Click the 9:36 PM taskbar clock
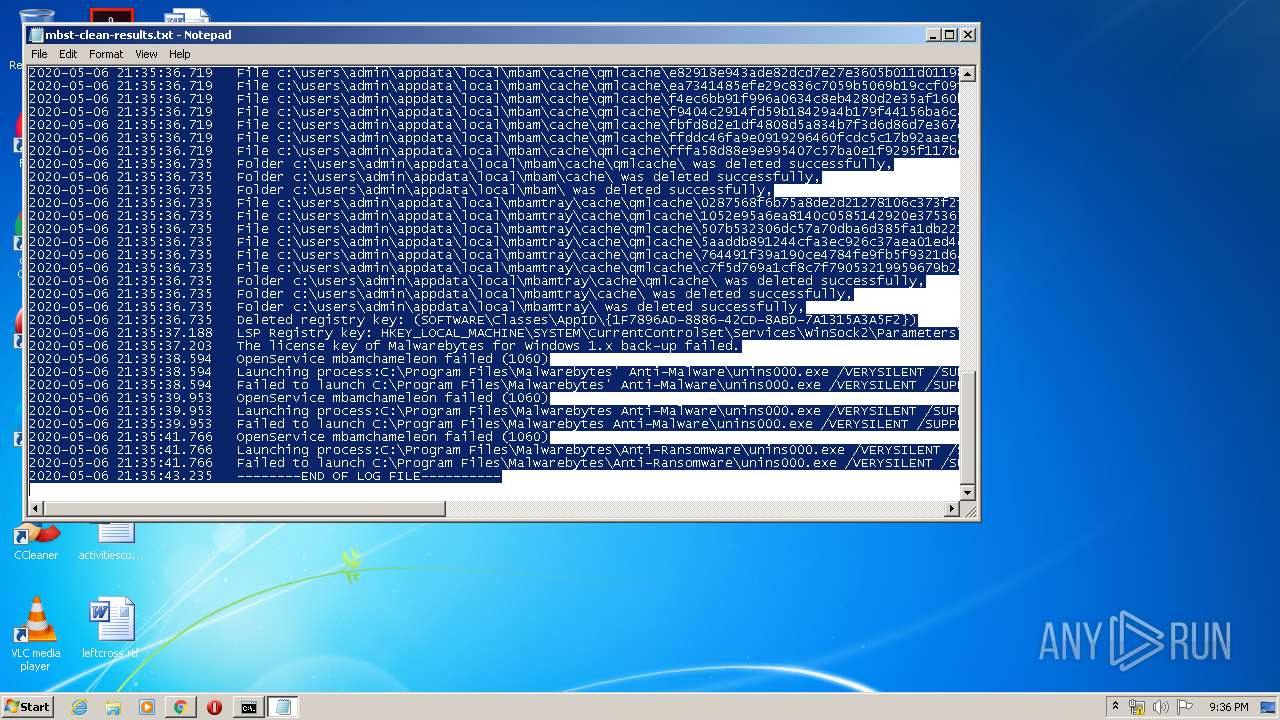This screenshot has height=720, width=1280. (1229, 707)
